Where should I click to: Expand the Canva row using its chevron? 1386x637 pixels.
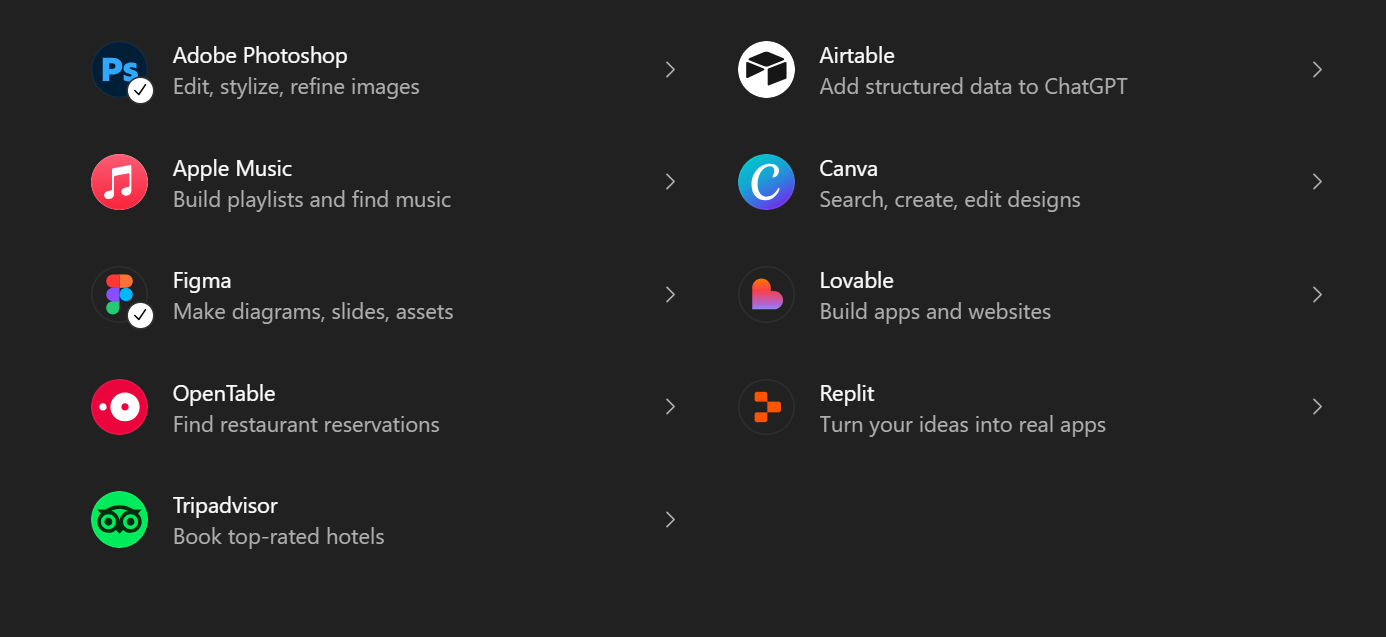point(1317,182)
